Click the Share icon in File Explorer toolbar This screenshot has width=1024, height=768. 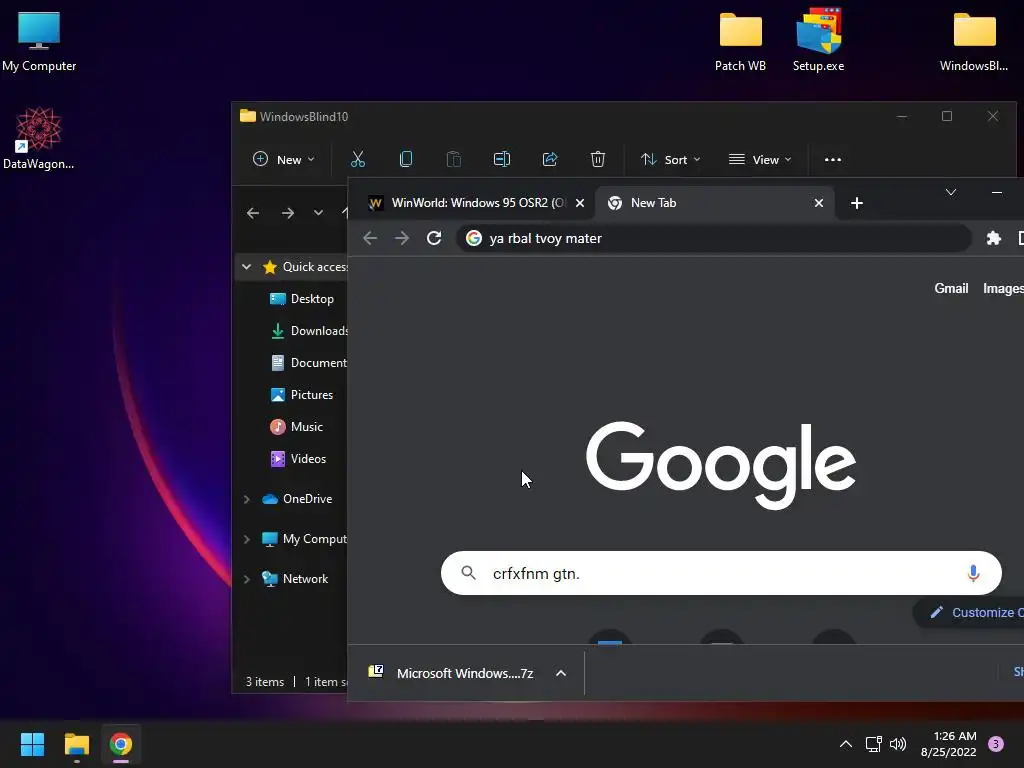click(550, 159)
